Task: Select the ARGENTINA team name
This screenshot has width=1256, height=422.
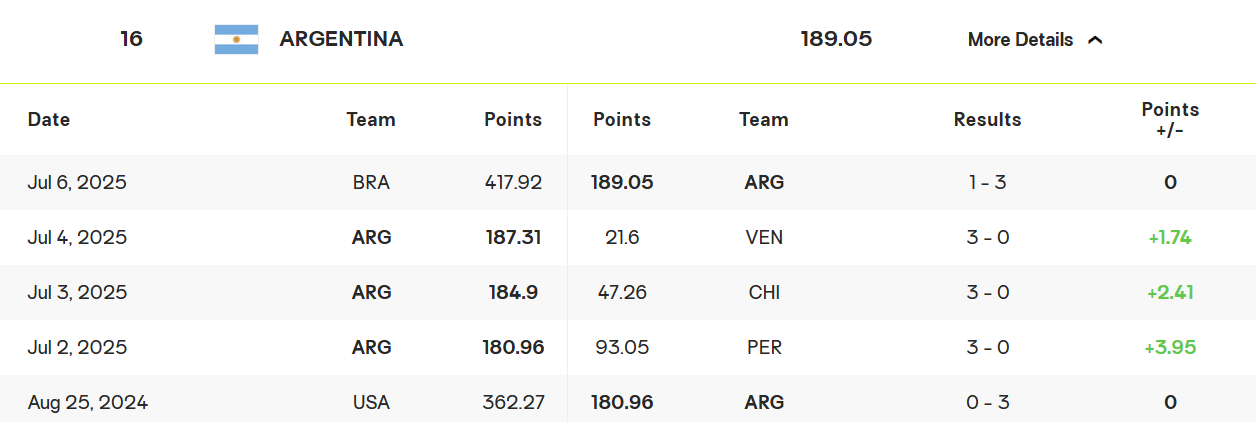Action: point(341,39)
